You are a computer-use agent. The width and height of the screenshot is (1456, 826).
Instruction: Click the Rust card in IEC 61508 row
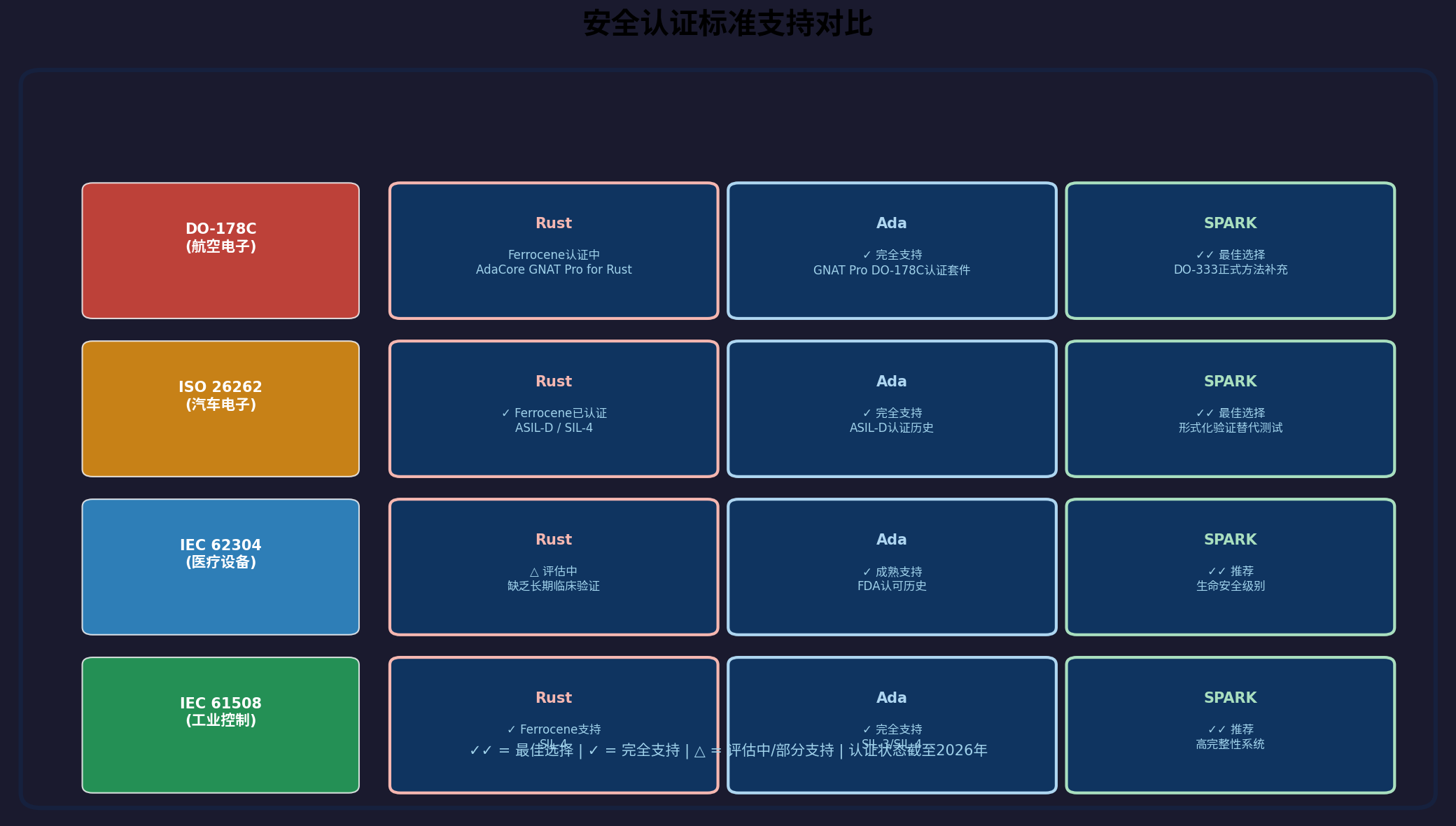coord(554,725)
